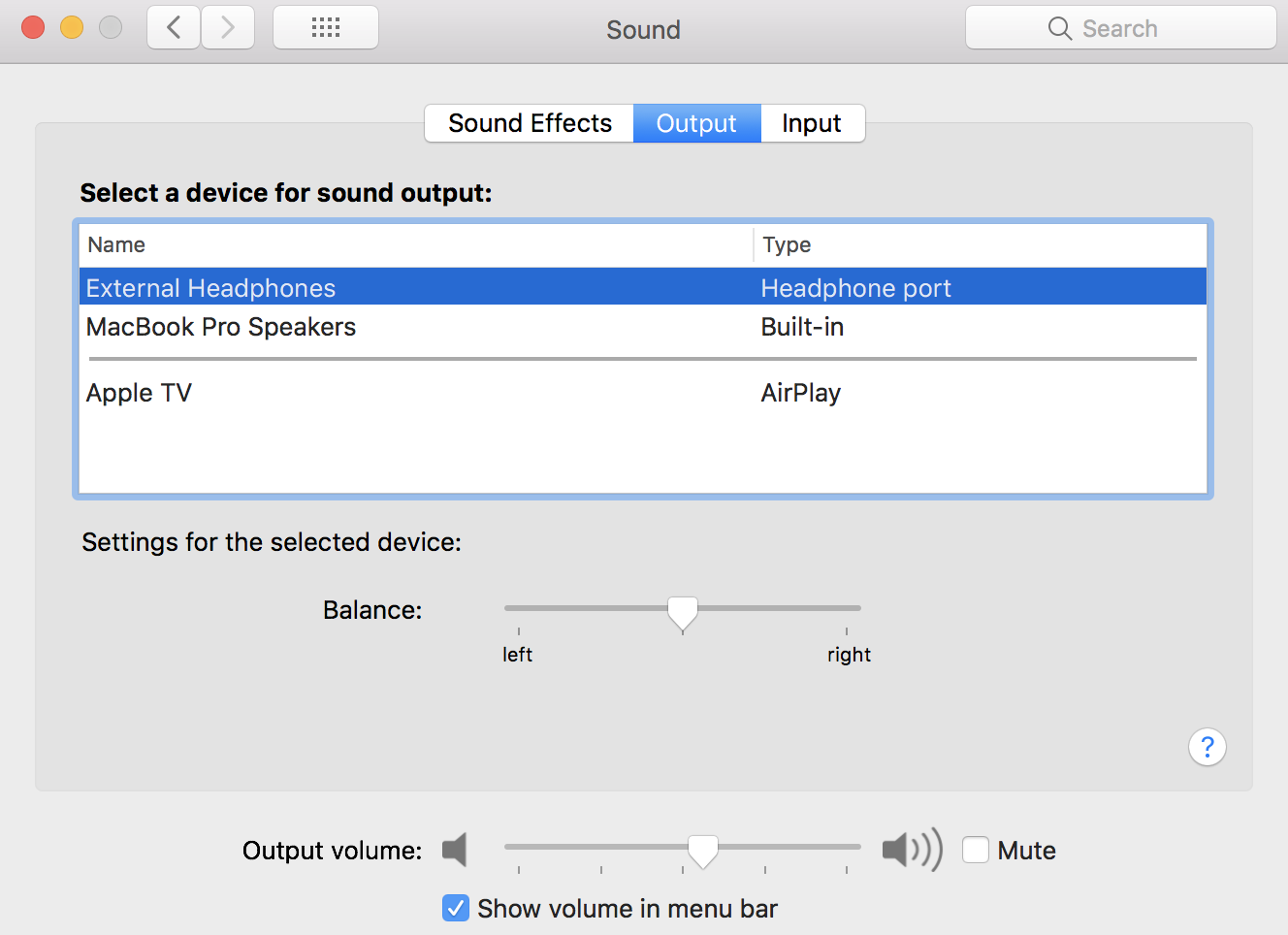Click the loud volume speaker icon
This screenshot has width=1288, height=935.
pyautogui.click(x=911, y=850)
